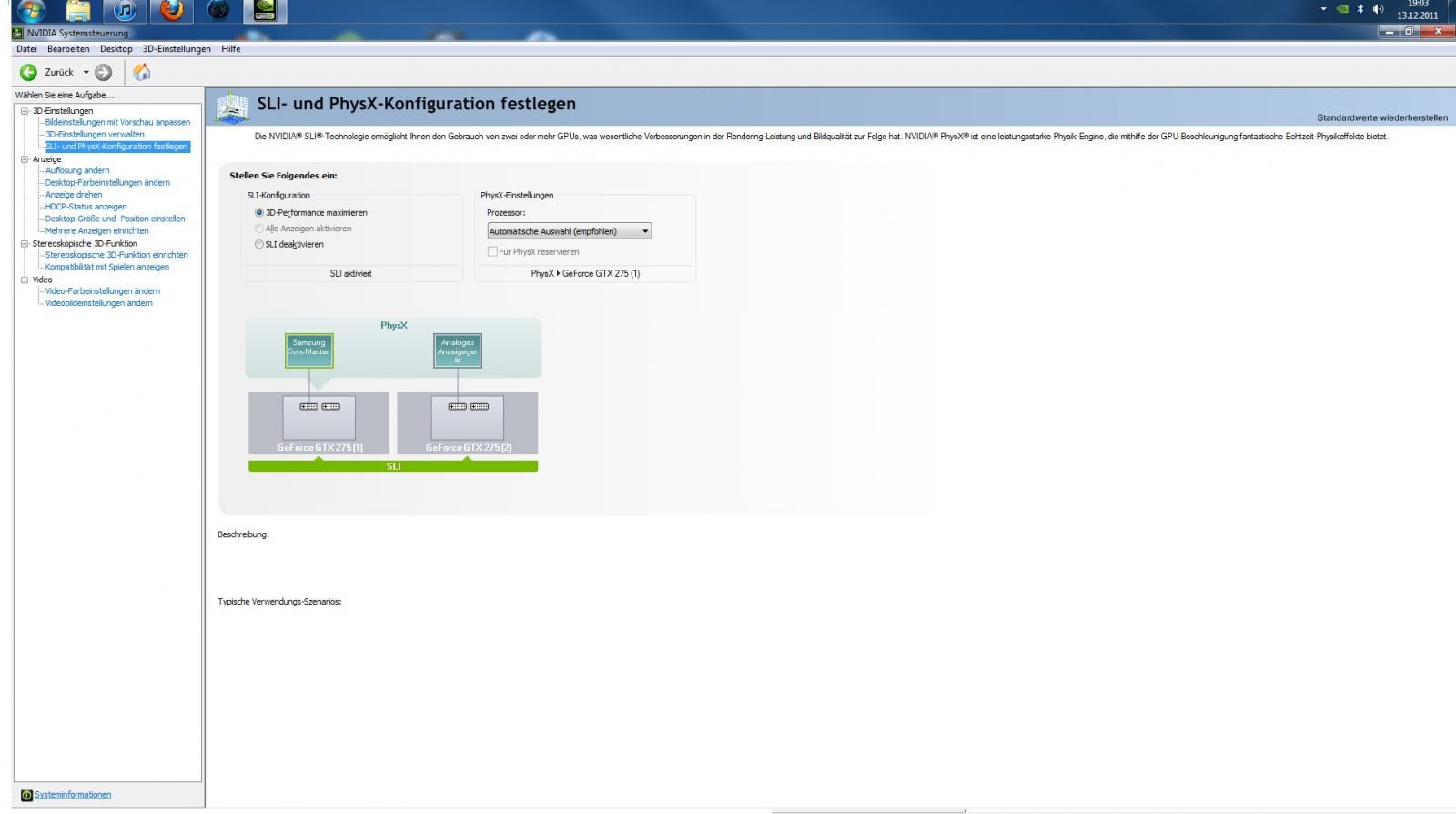Open HDCP-Status anzeigen page
This screenshot has height=814, width=1456.
tap(86, 207)
